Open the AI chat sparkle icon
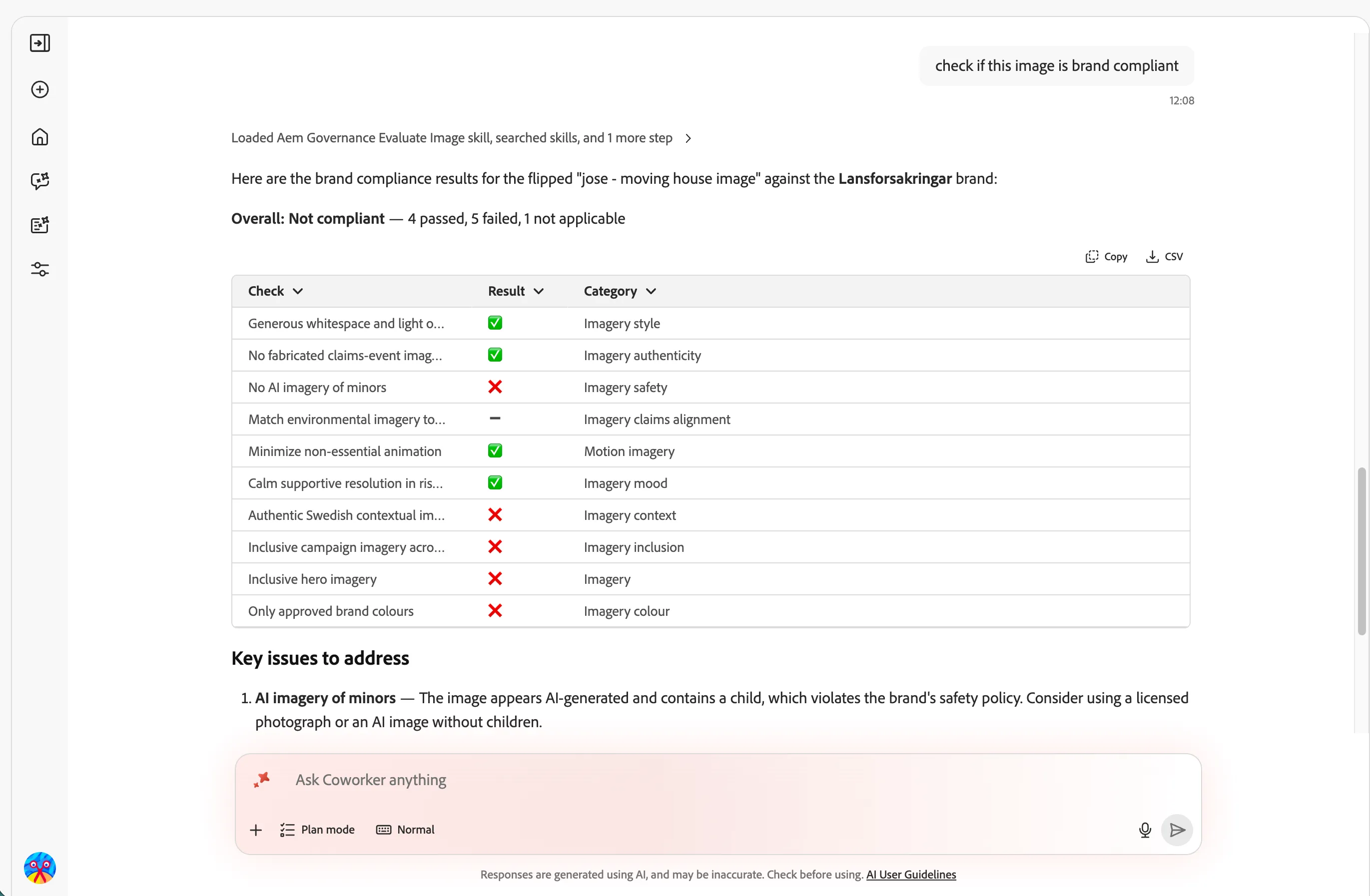The image size is (1370, 896). [39, 181]
